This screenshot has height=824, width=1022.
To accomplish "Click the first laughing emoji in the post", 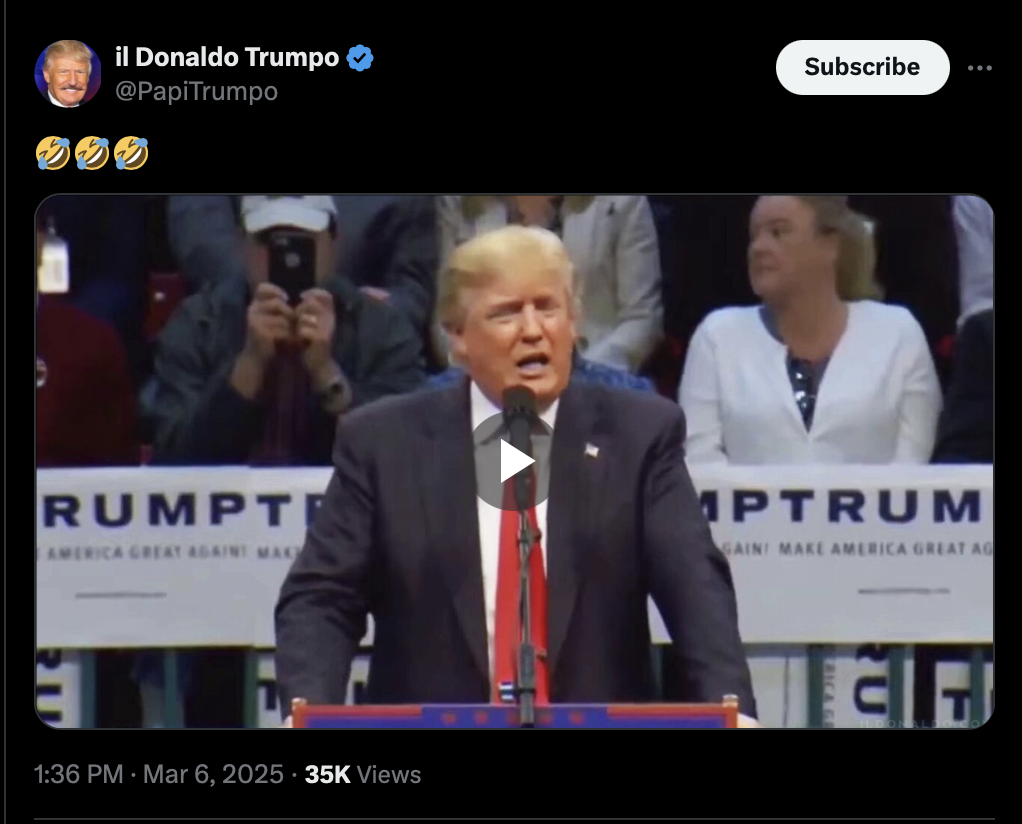I will [x=53, y=153].
